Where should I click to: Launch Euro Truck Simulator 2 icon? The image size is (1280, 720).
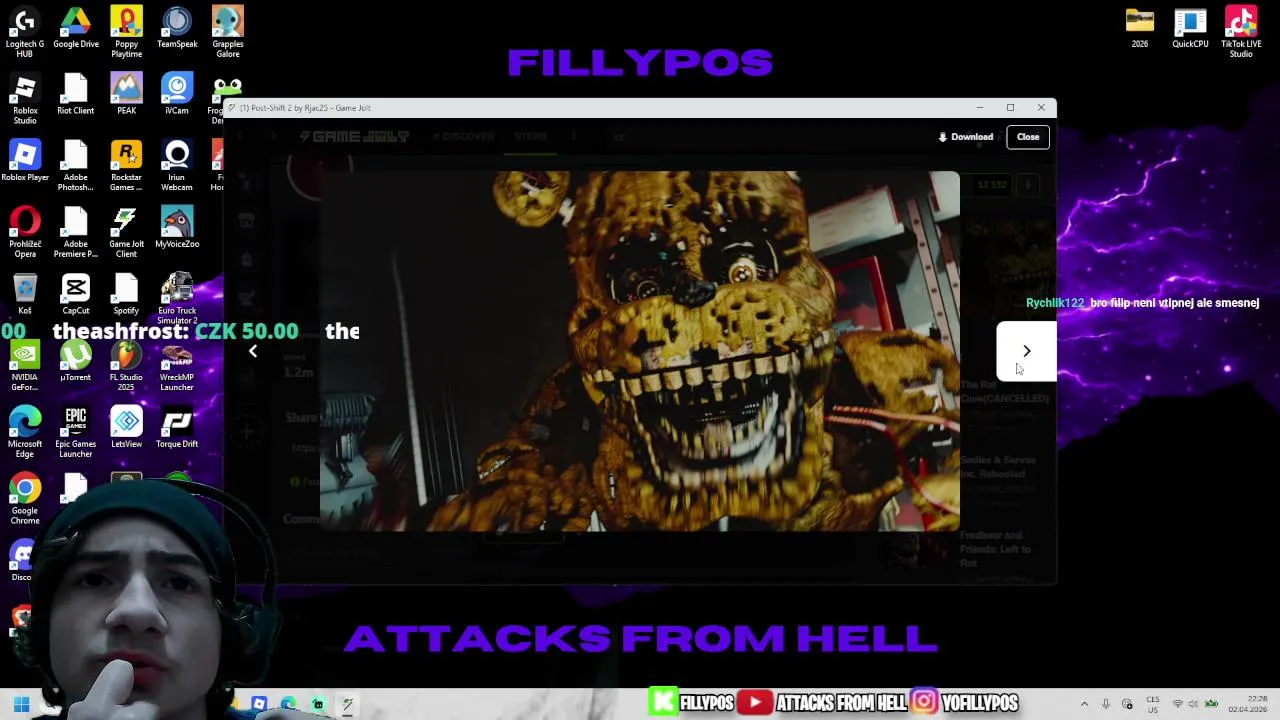click(x=177, y=299)
